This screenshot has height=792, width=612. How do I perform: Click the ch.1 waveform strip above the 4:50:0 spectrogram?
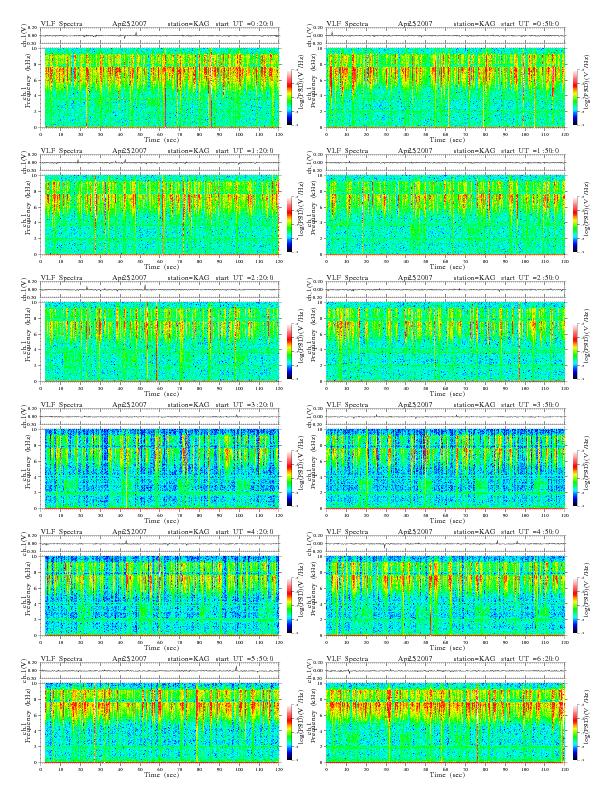445,544
